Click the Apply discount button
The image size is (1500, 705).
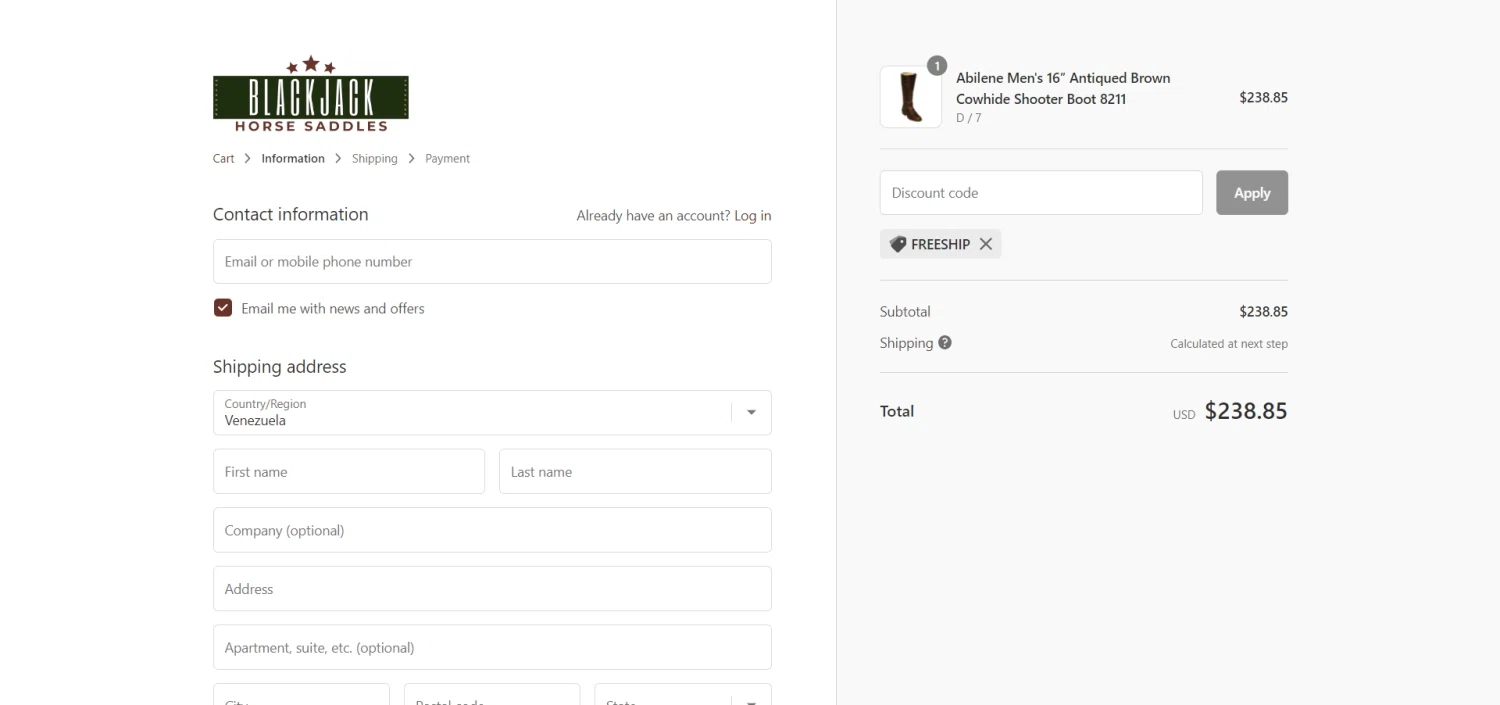1252,192
